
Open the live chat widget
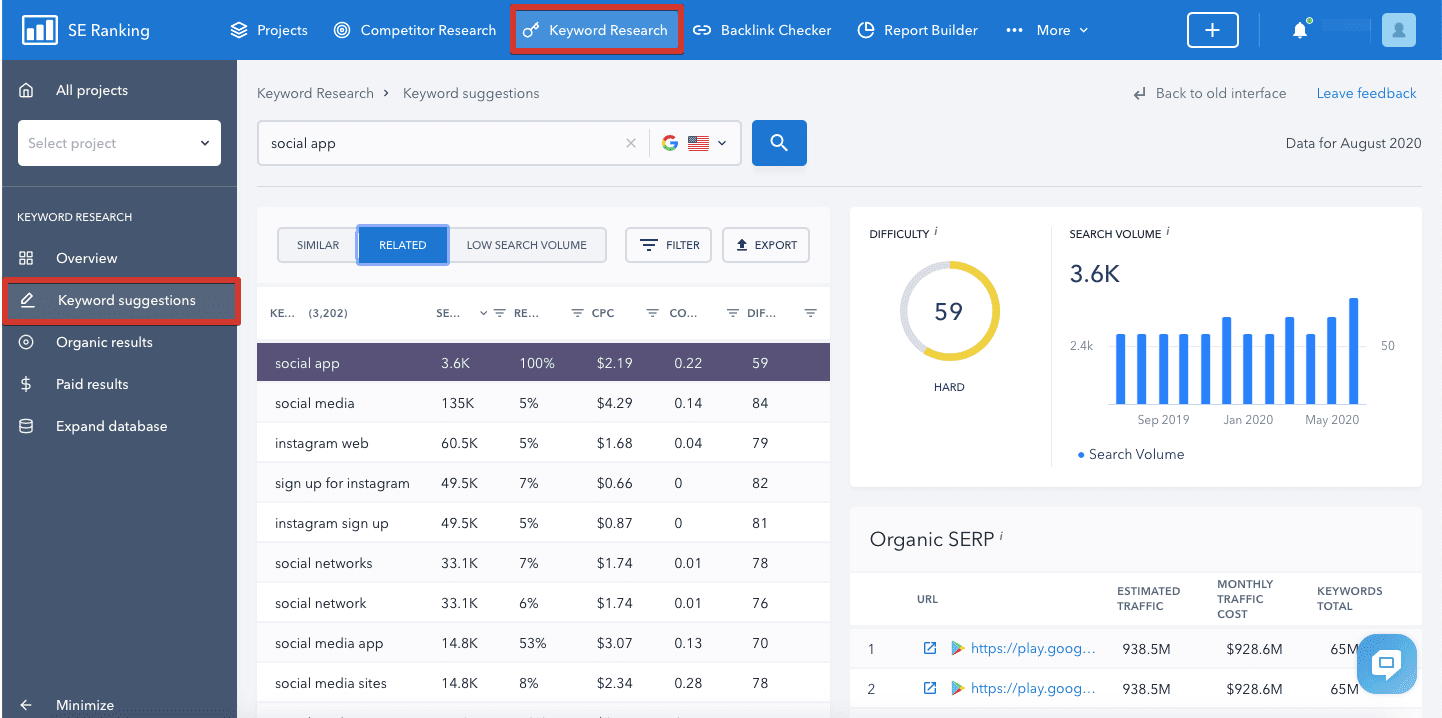point(1387,664)
